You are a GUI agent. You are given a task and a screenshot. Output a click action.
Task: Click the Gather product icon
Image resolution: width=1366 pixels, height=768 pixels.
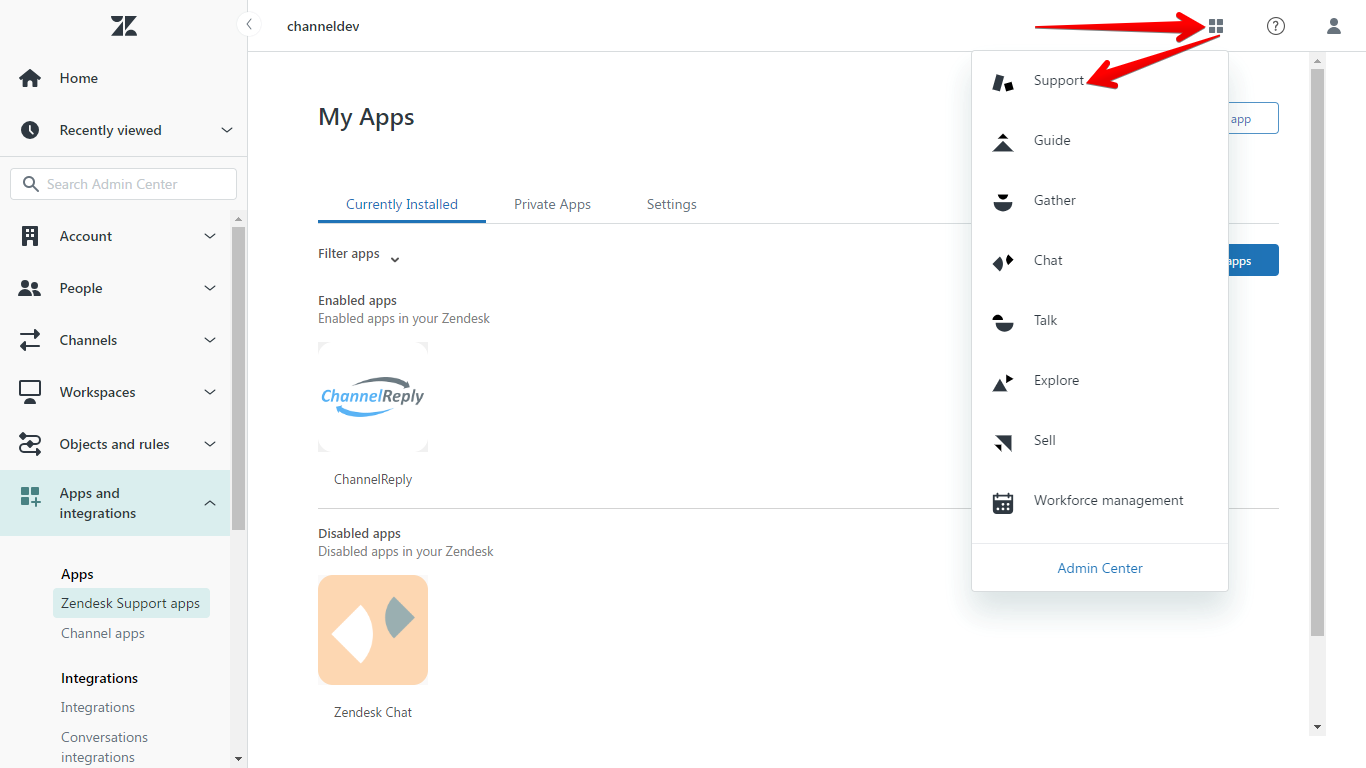point(1003,202)
